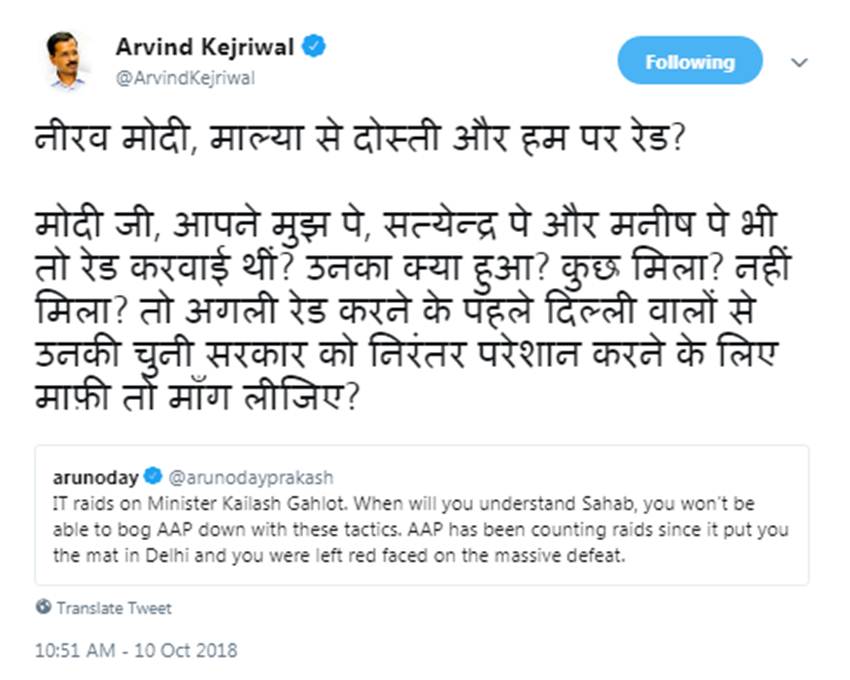The height and width of the screenshot is (680, 850).
Task: Open the quoted tweet about IT raids
Action: tap(421, 515)
